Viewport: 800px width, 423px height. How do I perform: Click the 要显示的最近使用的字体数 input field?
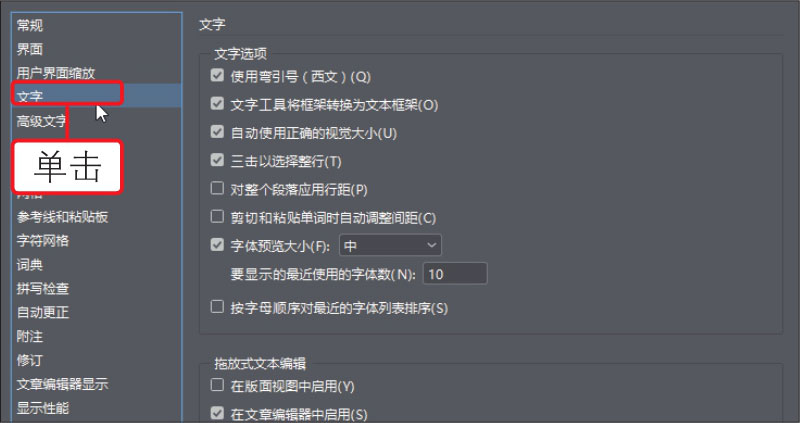pos(455,273)
